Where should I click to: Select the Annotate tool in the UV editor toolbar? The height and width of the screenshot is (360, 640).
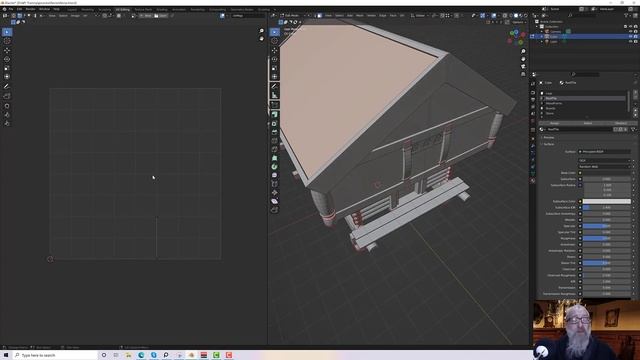(x=7, y=86)
